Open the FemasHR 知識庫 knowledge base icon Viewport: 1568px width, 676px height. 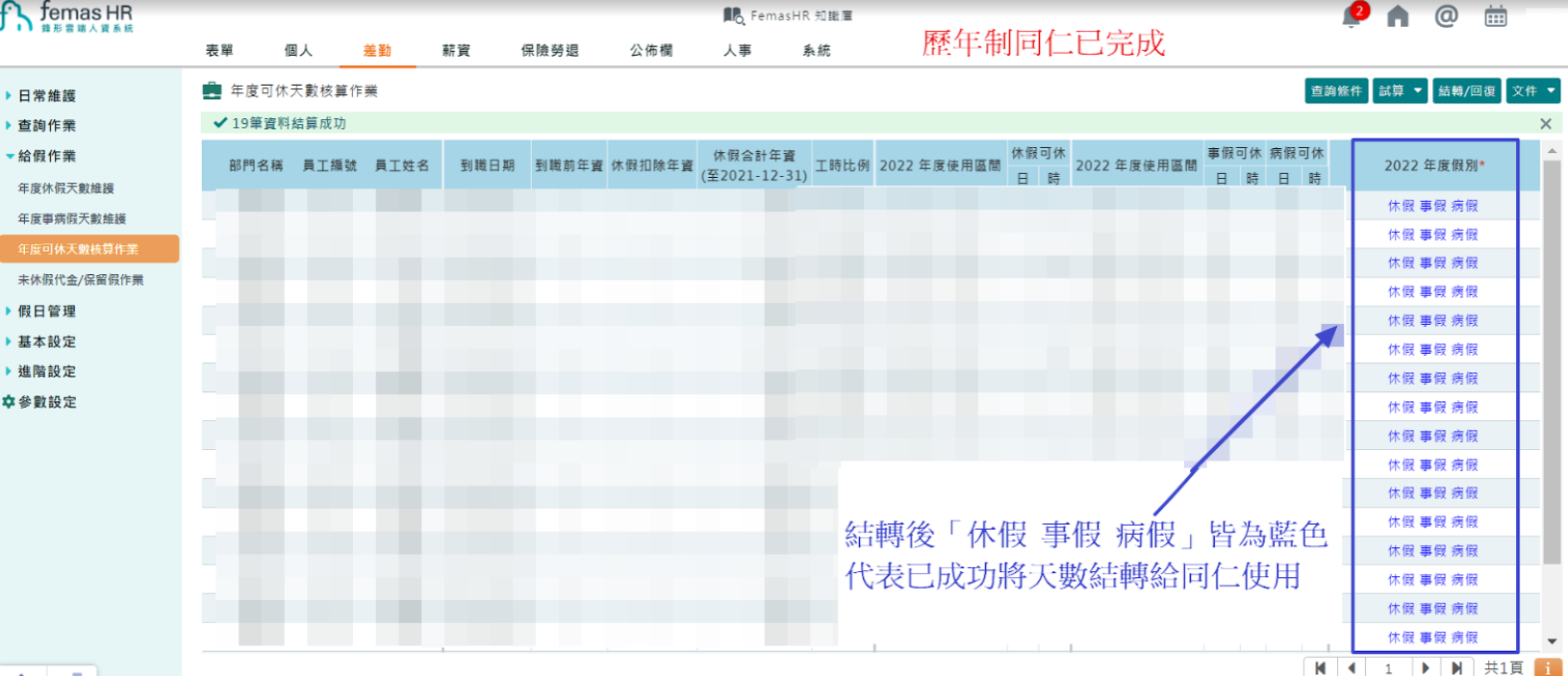(x=734, y=15)
